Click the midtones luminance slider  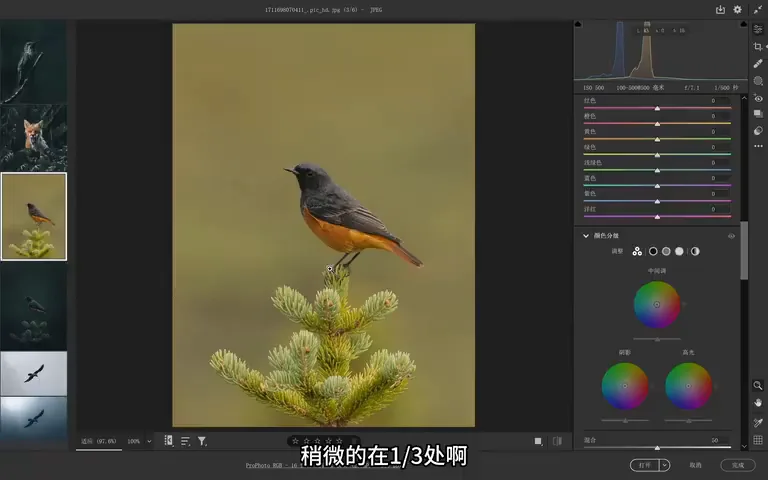657,339
